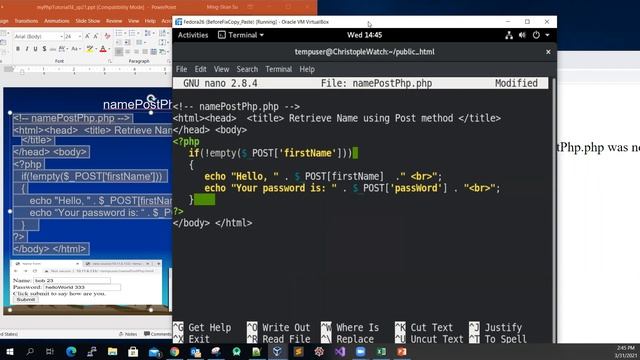Open Excel from the taskbar
Viewport: 640px width, 360px height.
(x=381, y=351)
